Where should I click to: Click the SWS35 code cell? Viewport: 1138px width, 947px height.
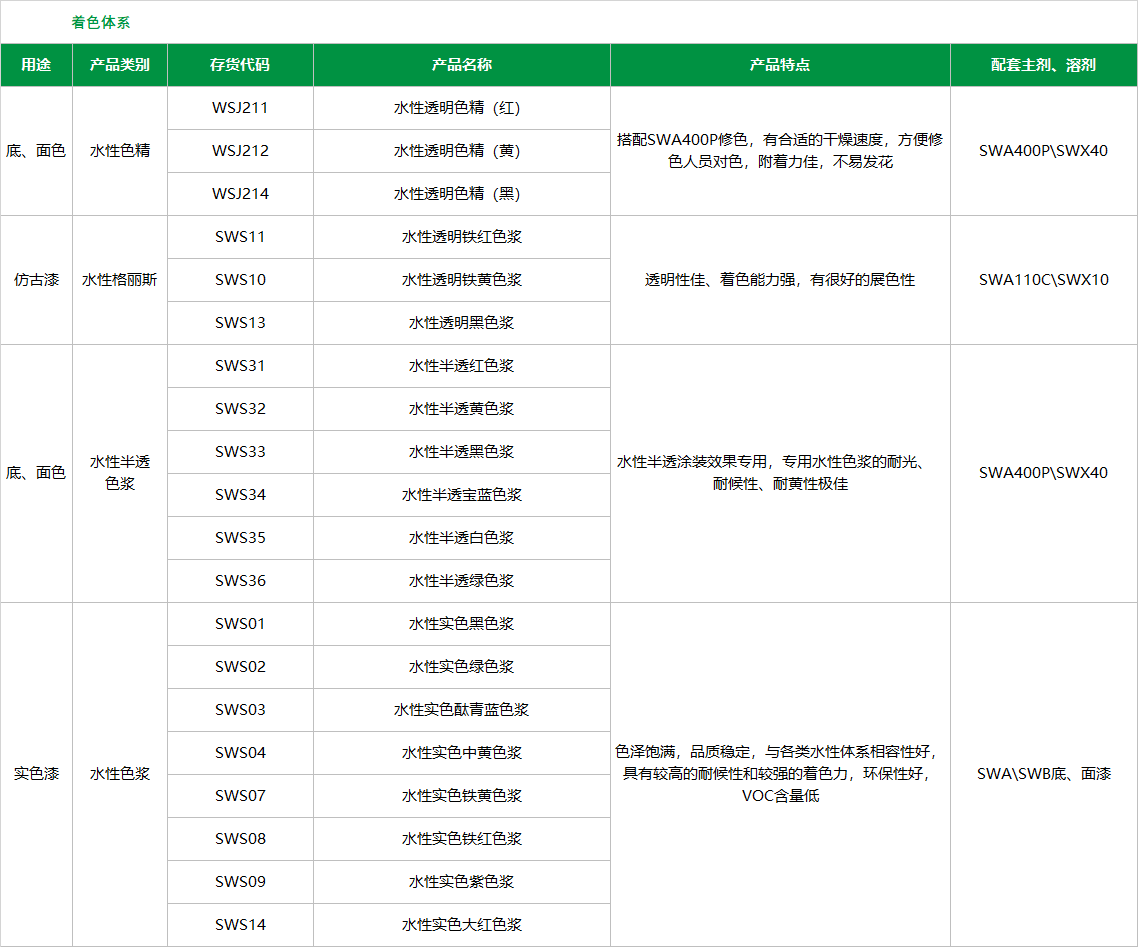240,538
